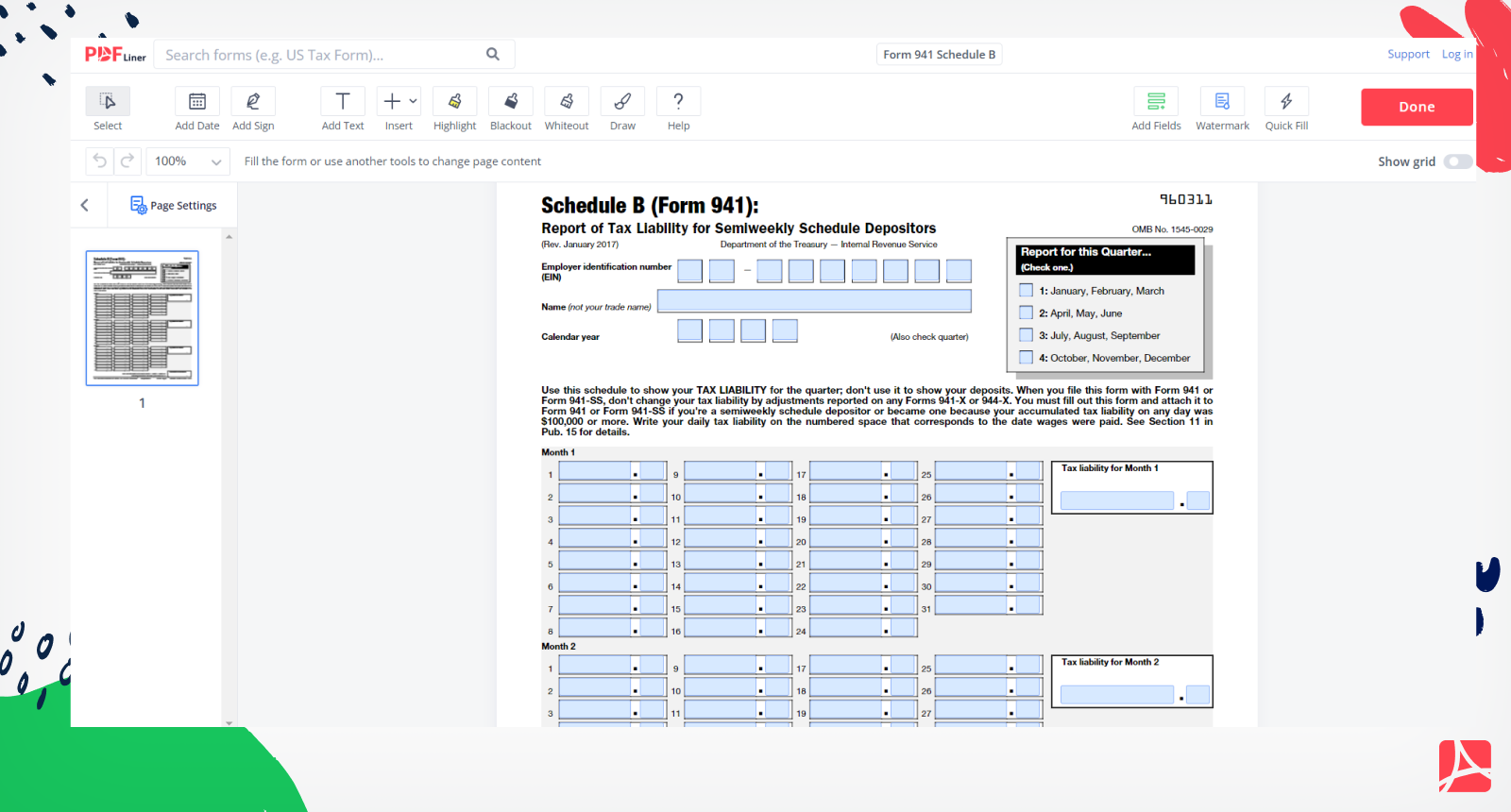Collapse the page thumbnails sidebar
The width and height of the screenshot is (1511, 812).
coord(85,205)
